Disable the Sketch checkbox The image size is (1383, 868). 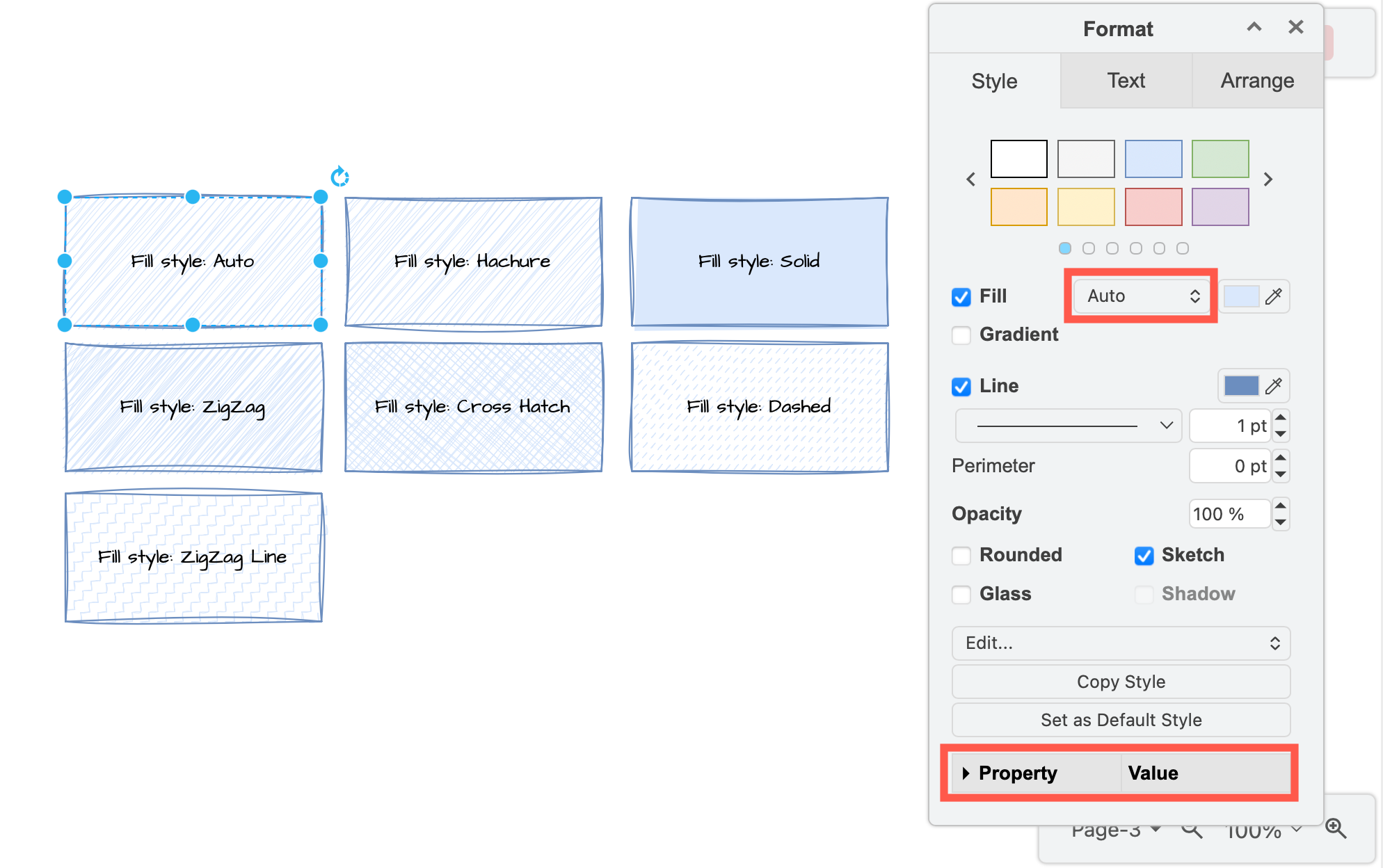point(1144,556)
